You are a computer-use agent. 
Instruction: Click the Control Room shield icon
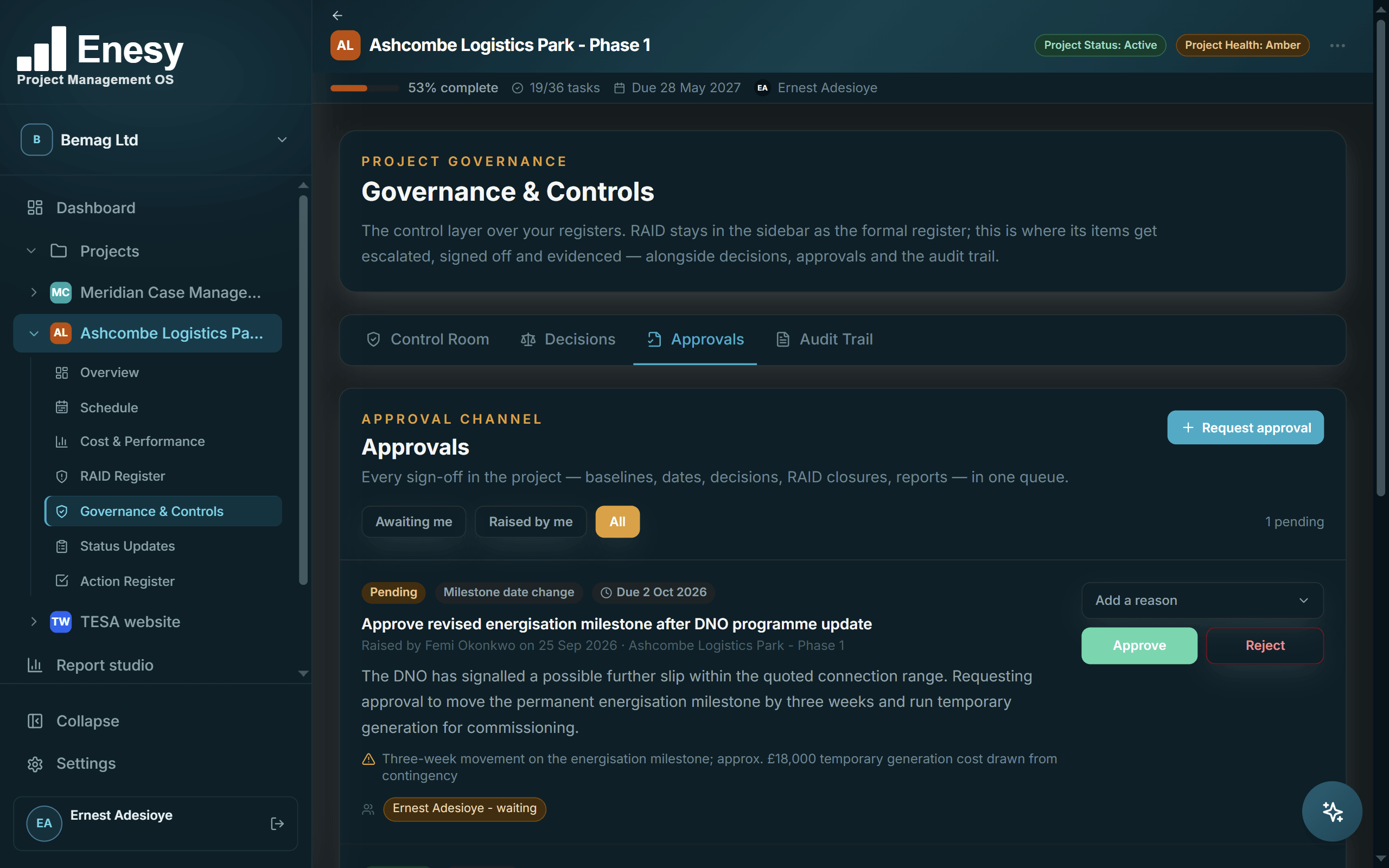click(x=374, y=339)
